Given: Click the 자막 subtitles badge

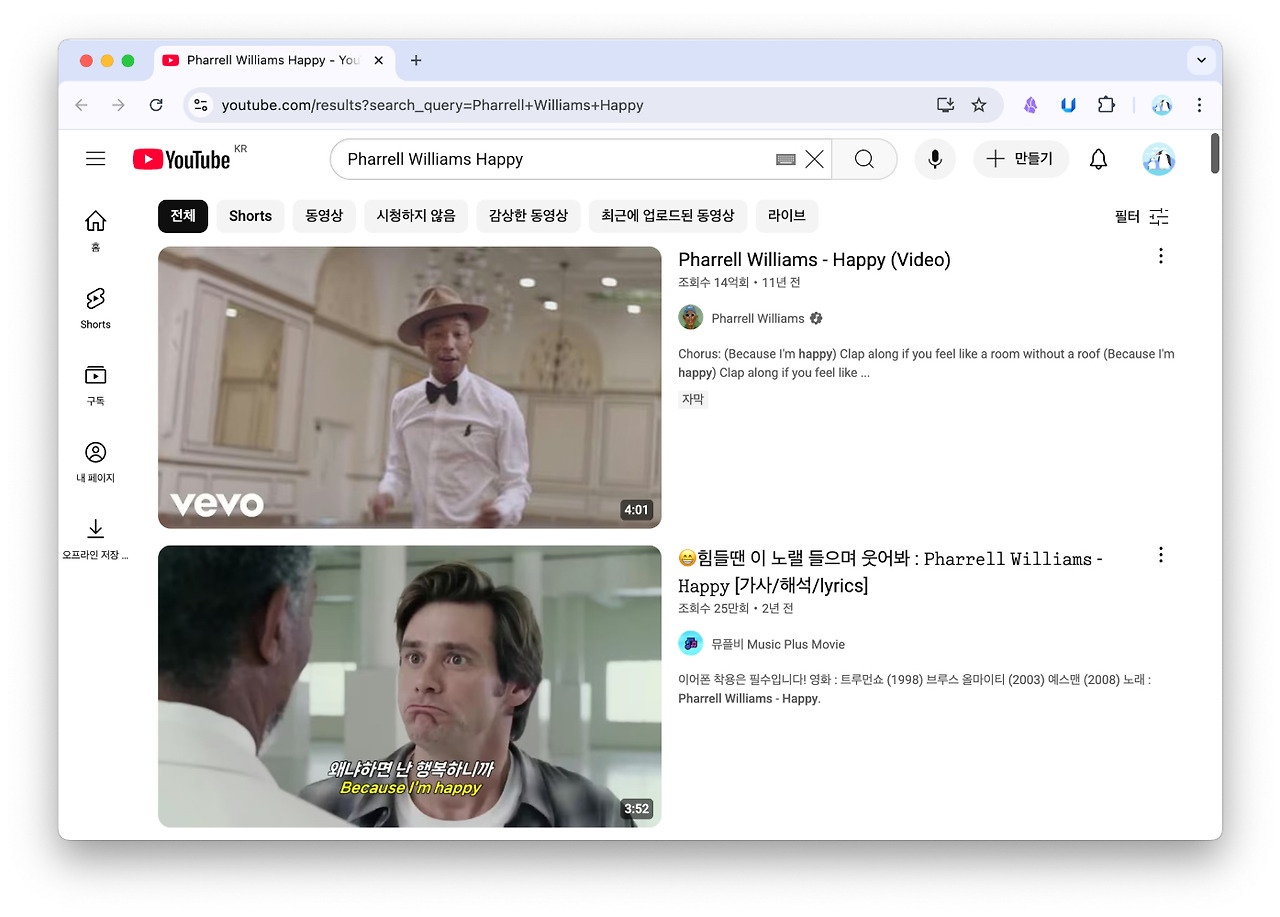Looking at the screenshot, I should pyautogui.click(x=693, y=399).
